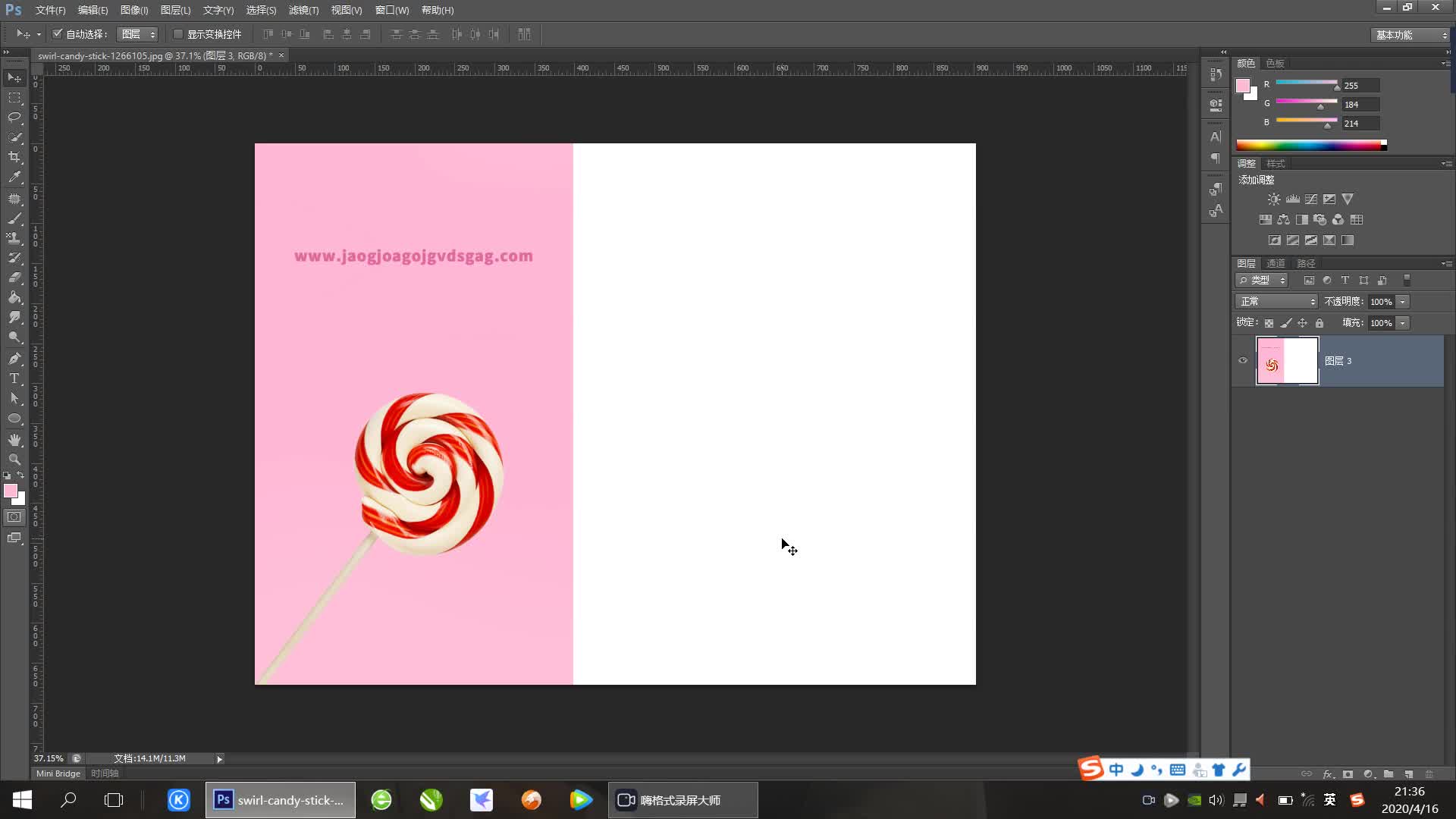
Task: Open the blend mode 正常 dropdown
Action: click(x=1277, y=302)
